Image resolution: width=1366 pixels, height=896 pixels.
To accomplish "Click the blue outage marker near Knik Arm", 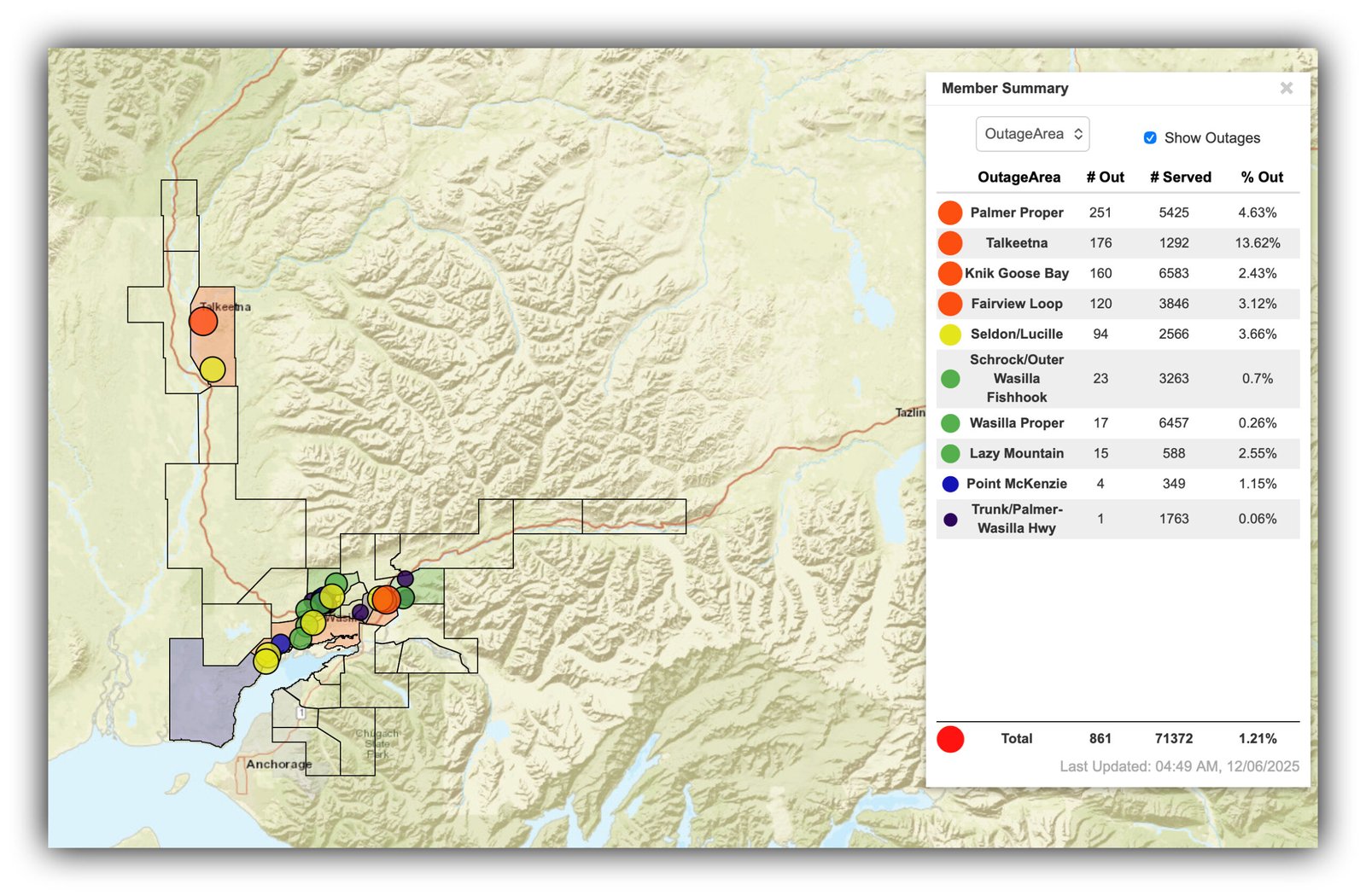I will tap(281, 643).
